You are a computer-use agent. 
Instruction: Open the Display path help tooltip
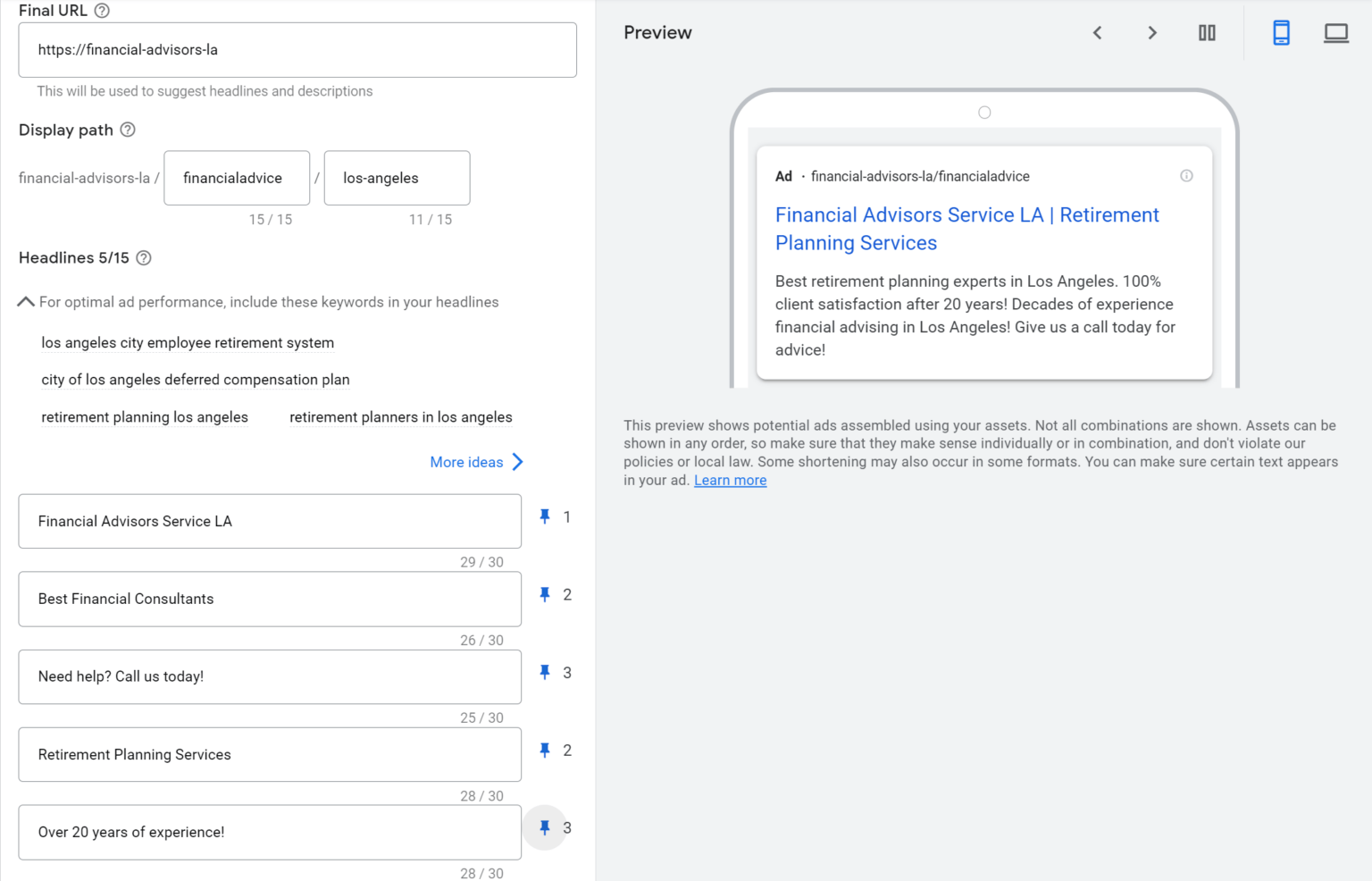tap(128, 130)
